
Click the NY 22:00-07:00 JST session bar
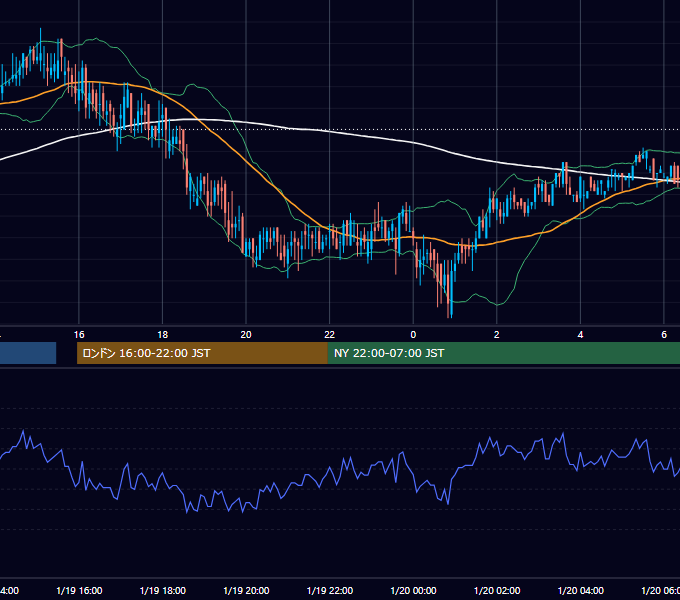pyautogui.click(x=503, y=353)
